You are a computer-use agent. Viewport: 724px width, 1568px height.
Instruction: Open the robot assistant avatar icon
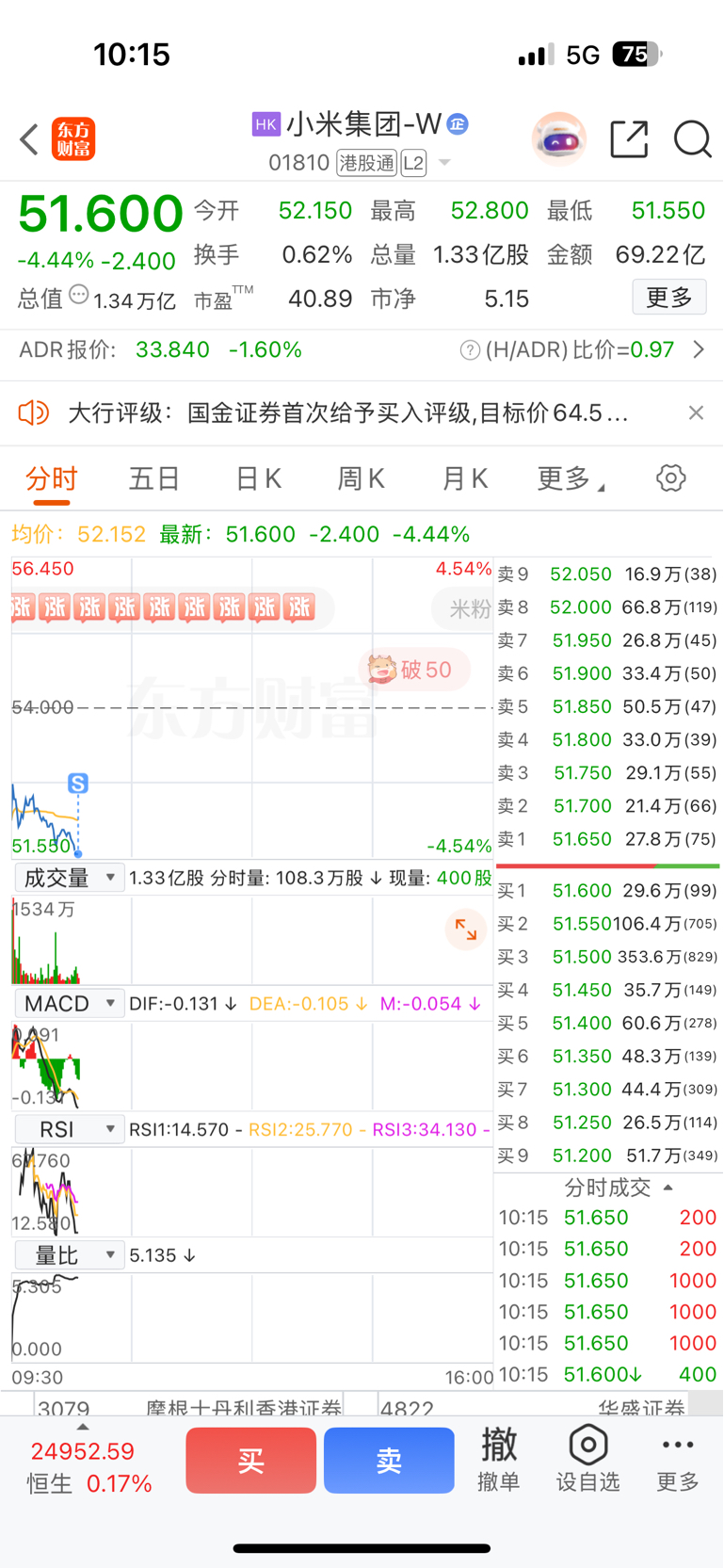(559, 139)
